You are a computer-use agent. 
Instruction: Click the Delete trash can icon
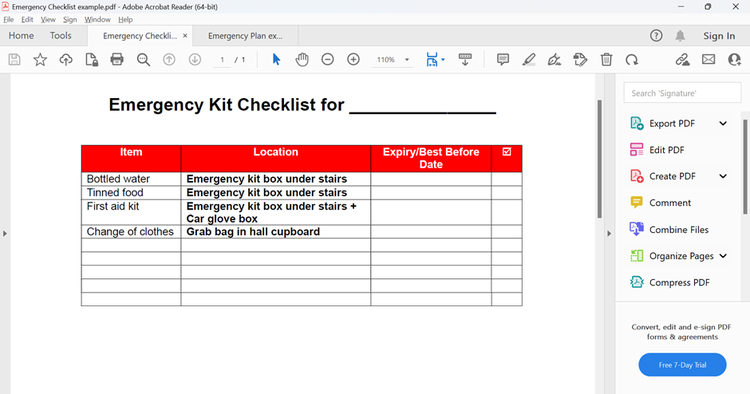pos(606,59)
